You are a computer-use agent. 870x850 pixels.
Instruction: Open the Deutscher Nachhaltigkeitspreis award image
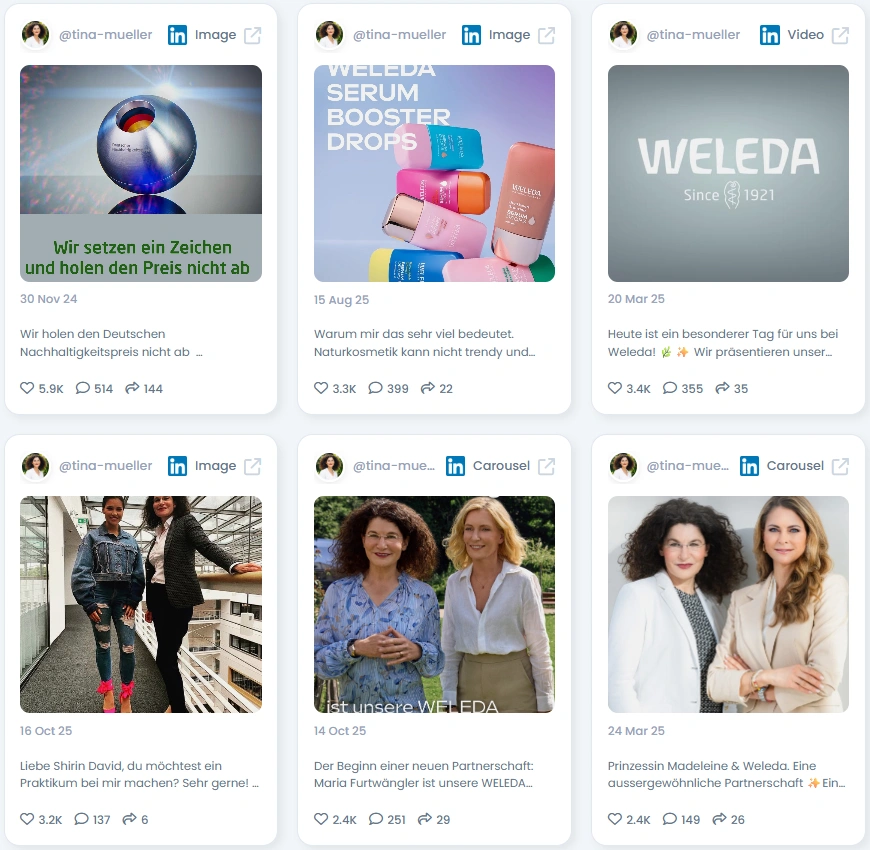141,173
